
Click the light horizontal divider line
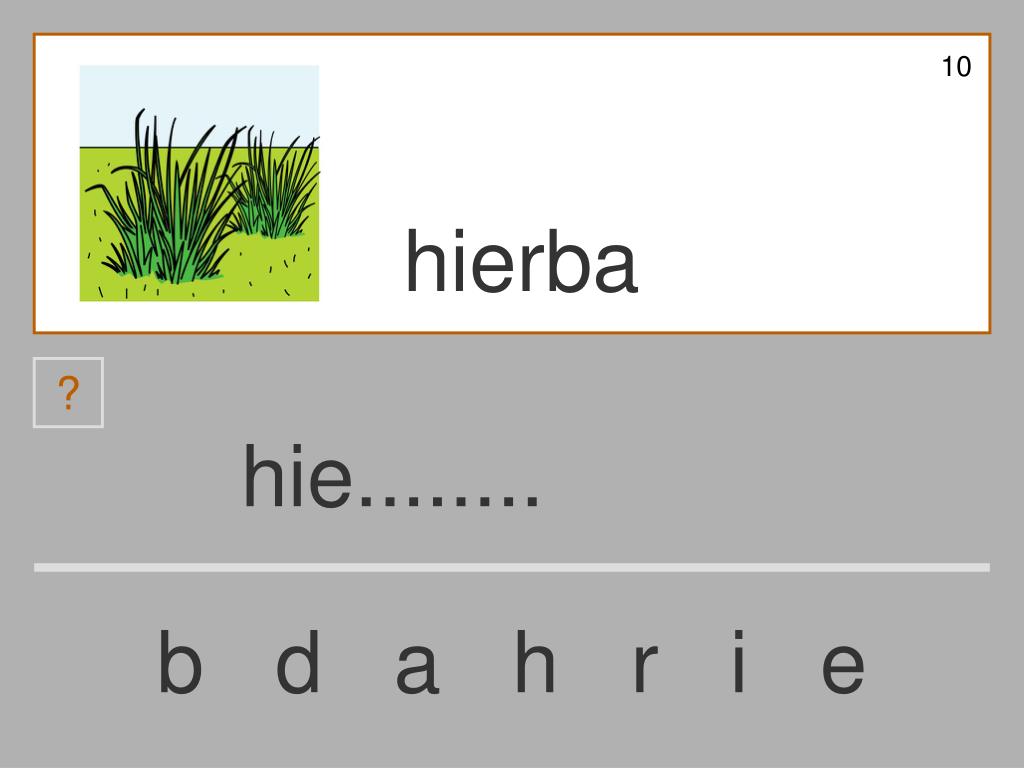[x=512, y=568]
